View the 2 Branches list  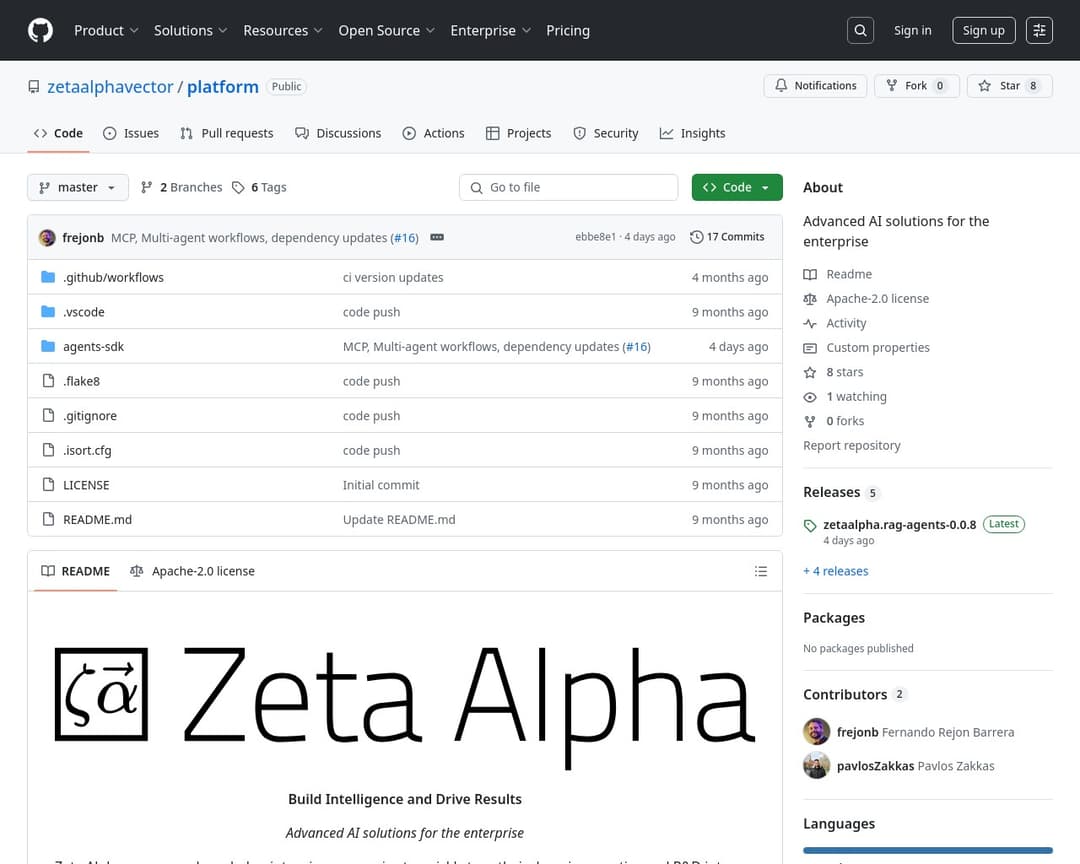[x=182, y=187]
